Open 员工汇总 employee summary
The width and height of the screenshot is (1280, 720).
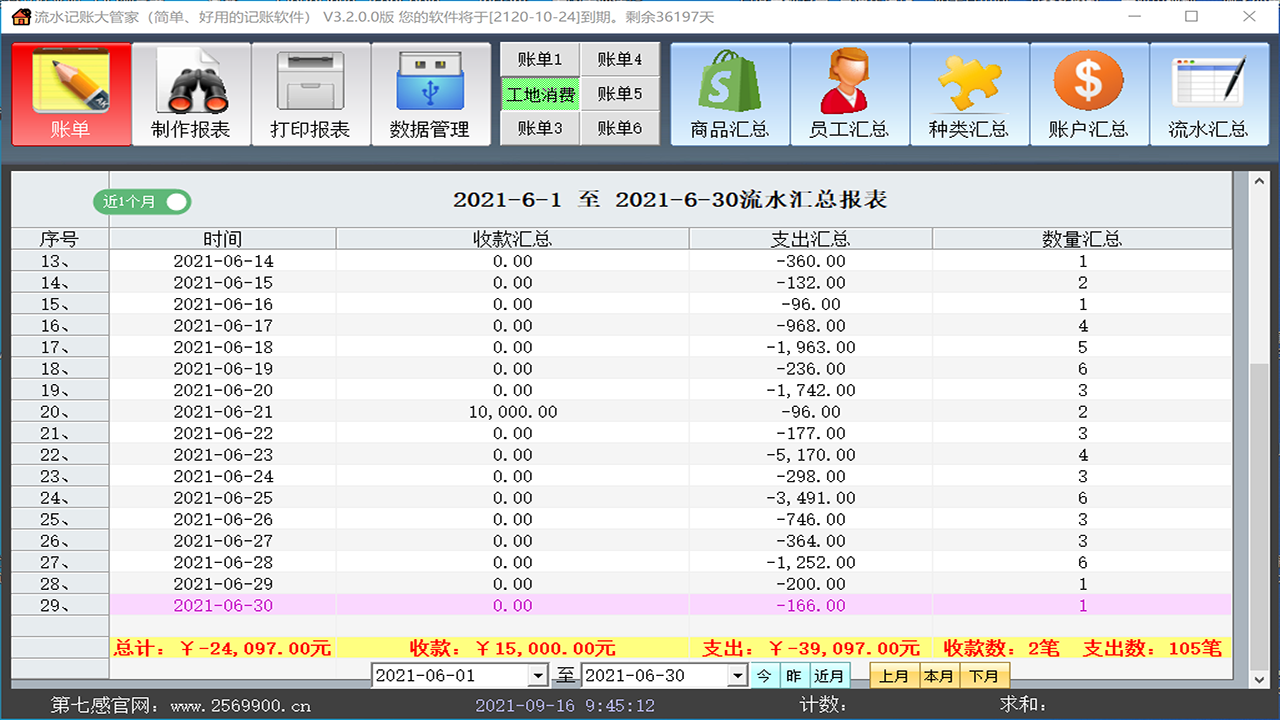pos(849,93)
